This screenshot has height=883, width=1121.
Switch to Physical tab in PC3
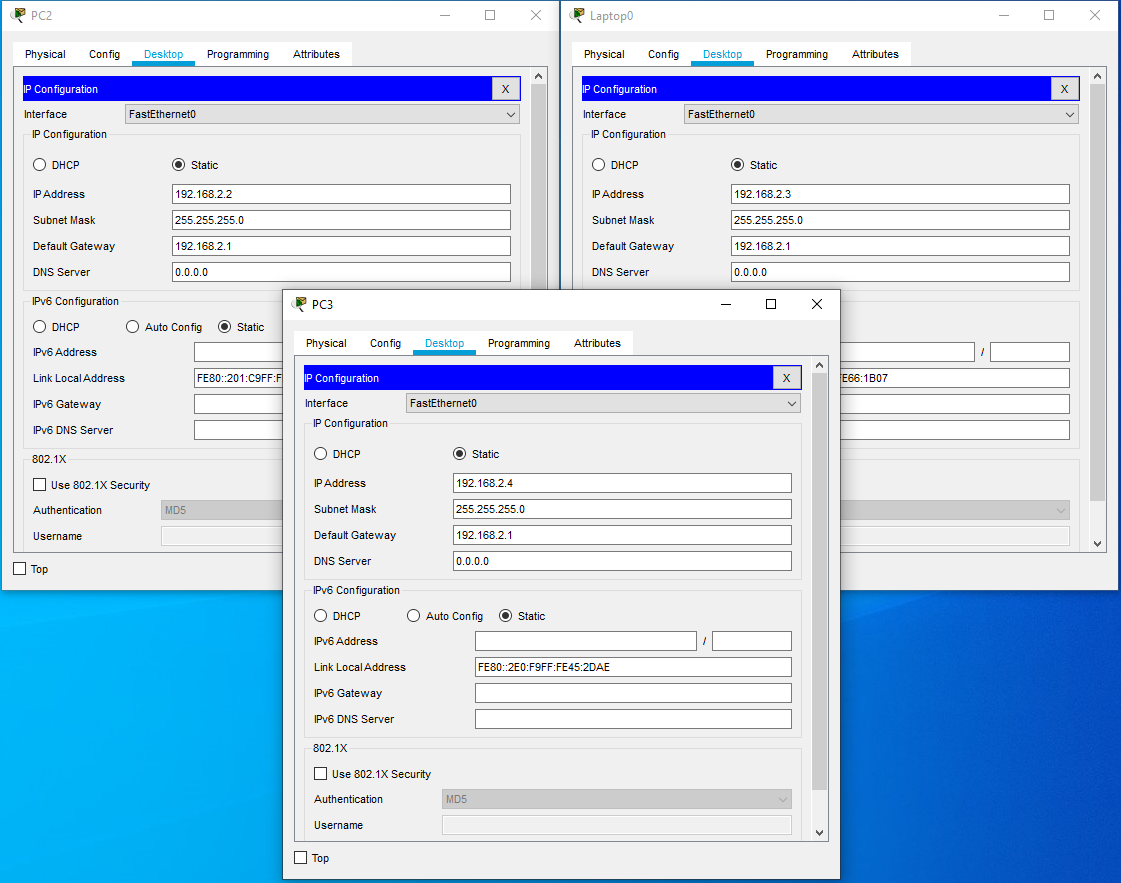[326, 343]
